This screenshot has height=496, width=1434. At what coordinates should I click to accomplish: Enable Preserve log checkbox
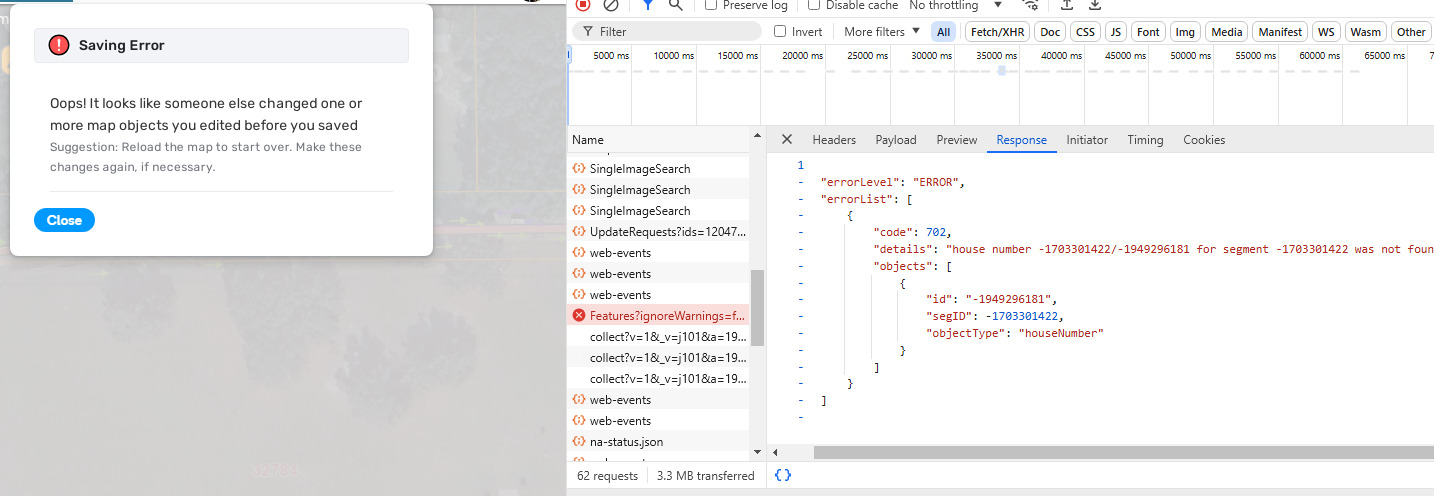(711, 5)
